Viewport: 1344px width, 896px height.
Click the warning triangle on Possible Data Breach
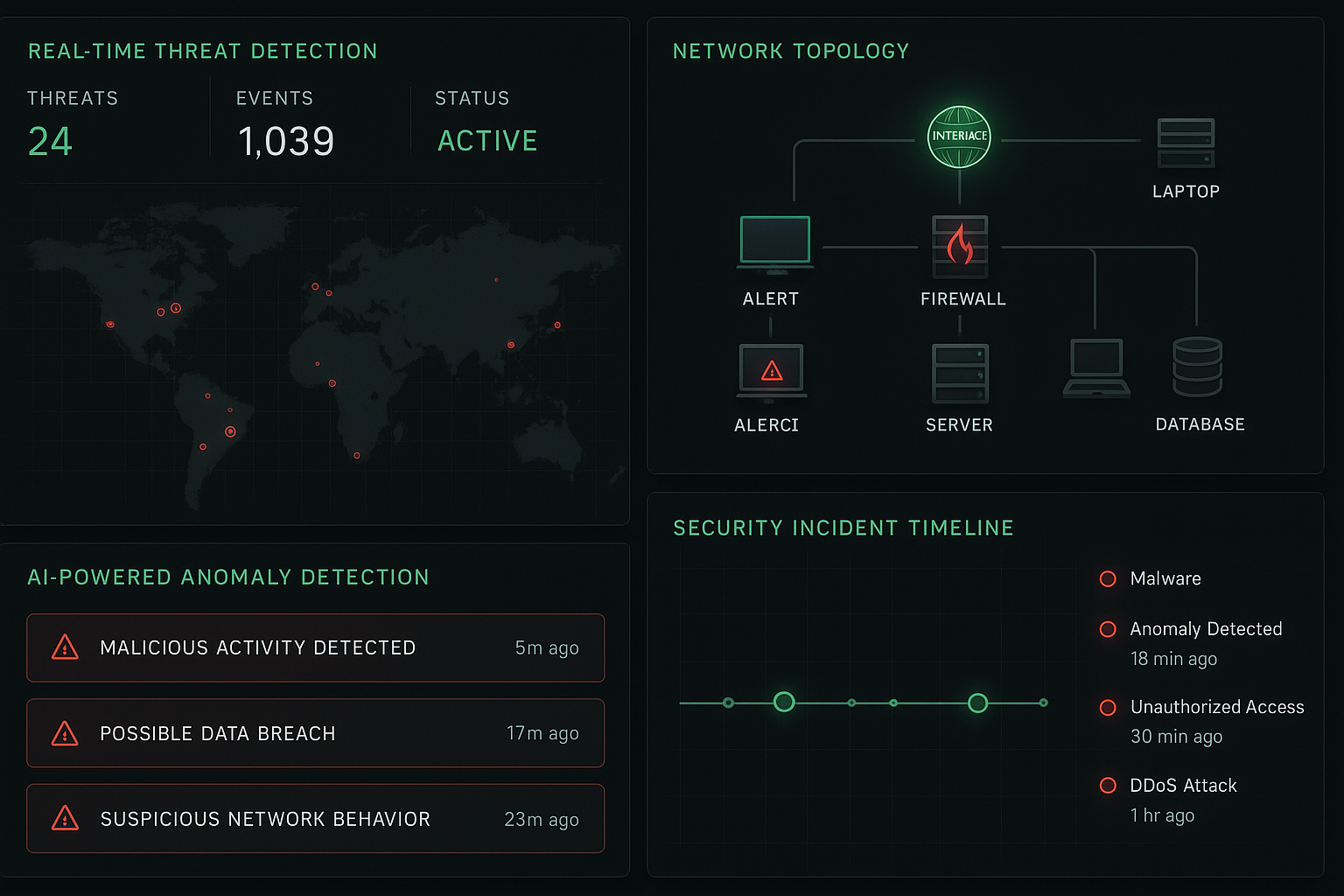[x=64, y=733]
